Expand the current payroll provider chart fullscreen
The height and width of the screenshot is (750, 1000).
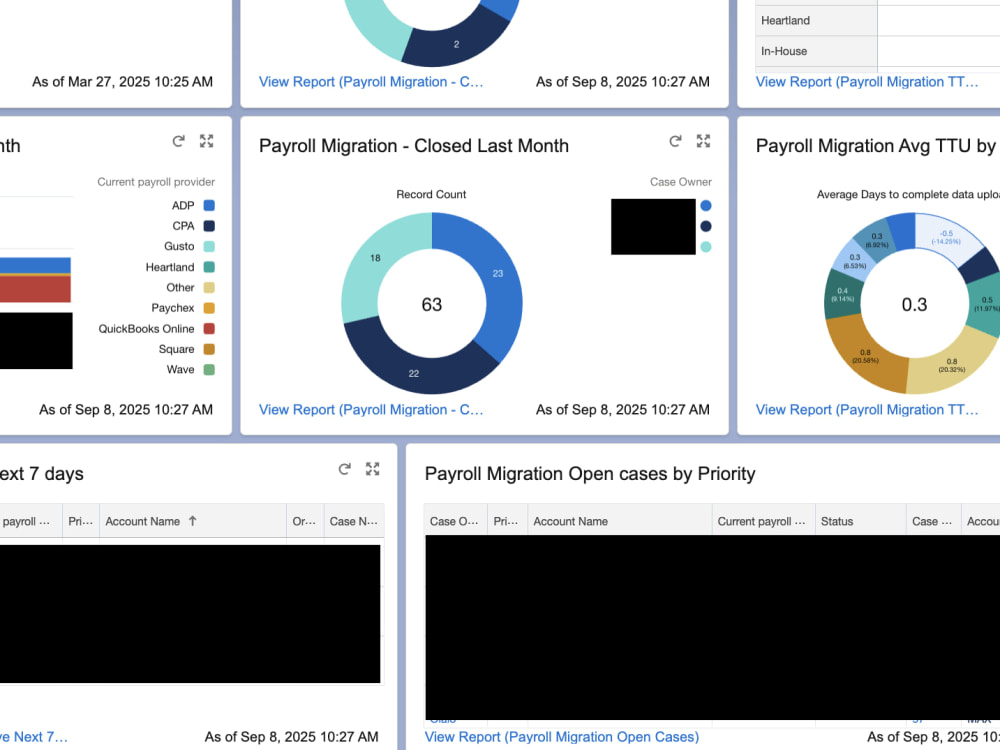tap(207, 141)
